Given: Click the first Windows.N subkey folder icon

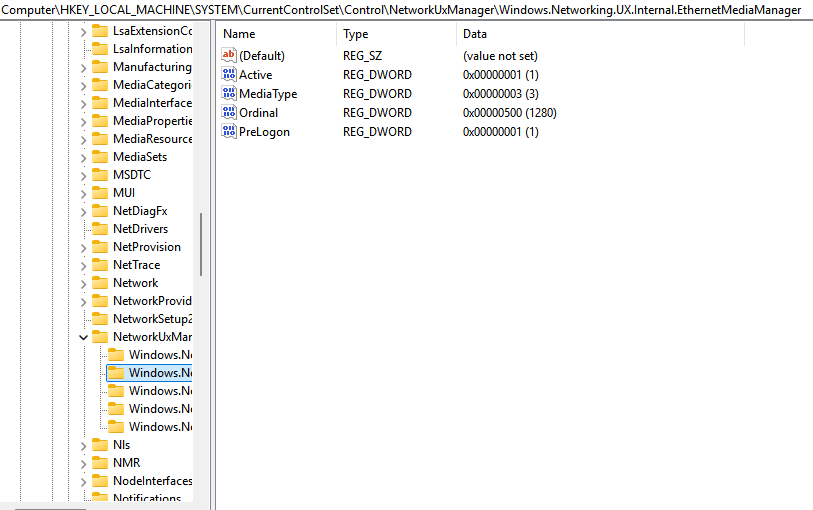Looking at the screenshot, I should coord(116,355).
